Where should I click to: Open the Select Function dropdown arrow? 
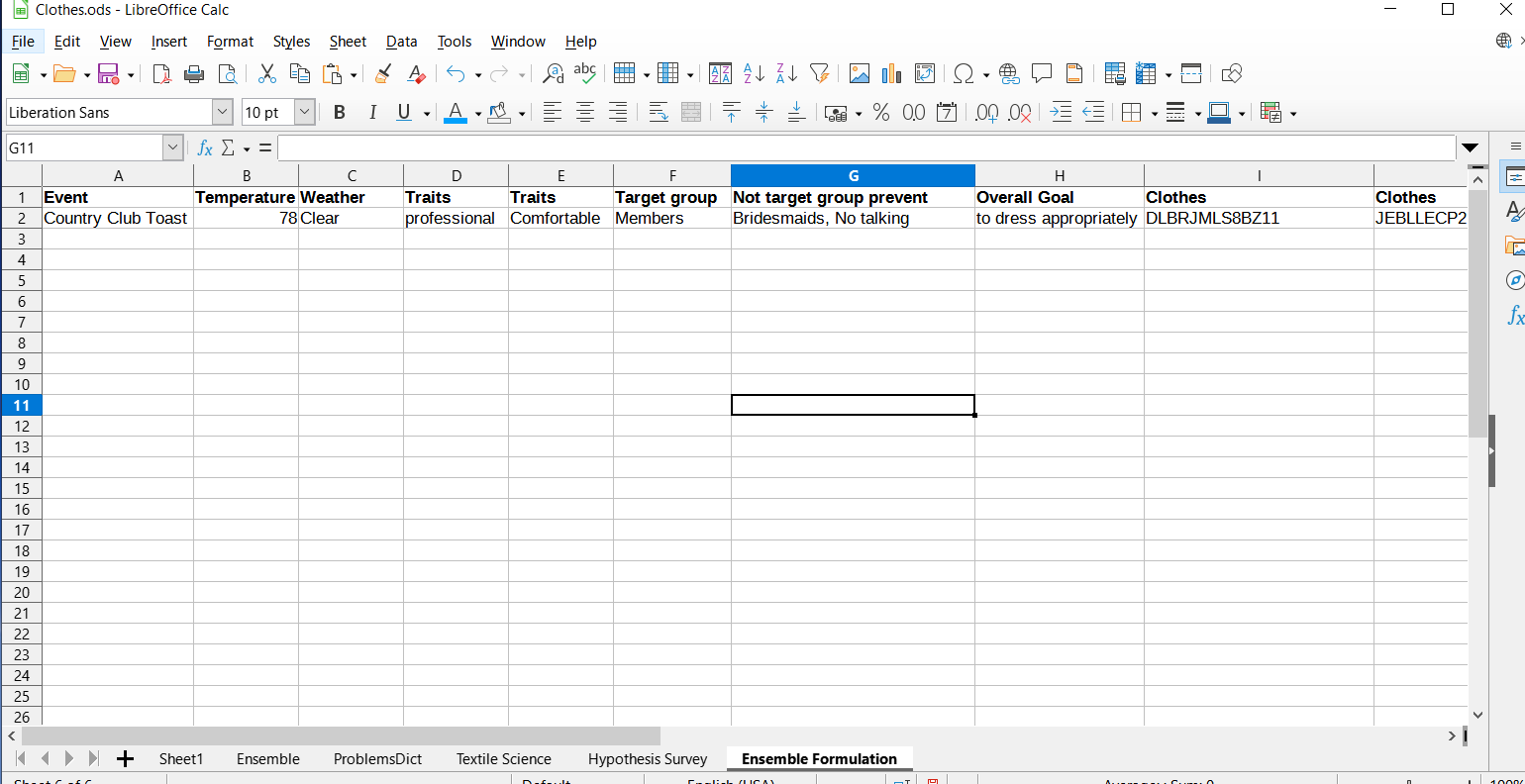tap(247, 148)
